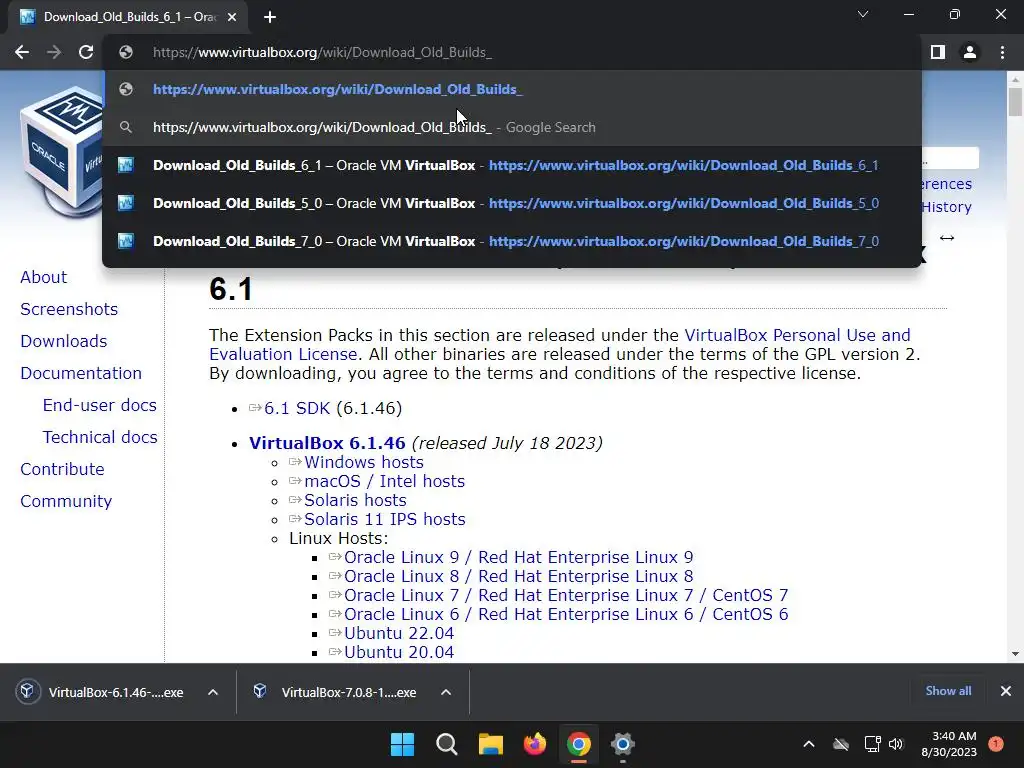Open downloaded VirtualBox-7.0.8 exe file
Viewport: 1024px width, 768px height.
pyautogui.click(x=336, y=692)
